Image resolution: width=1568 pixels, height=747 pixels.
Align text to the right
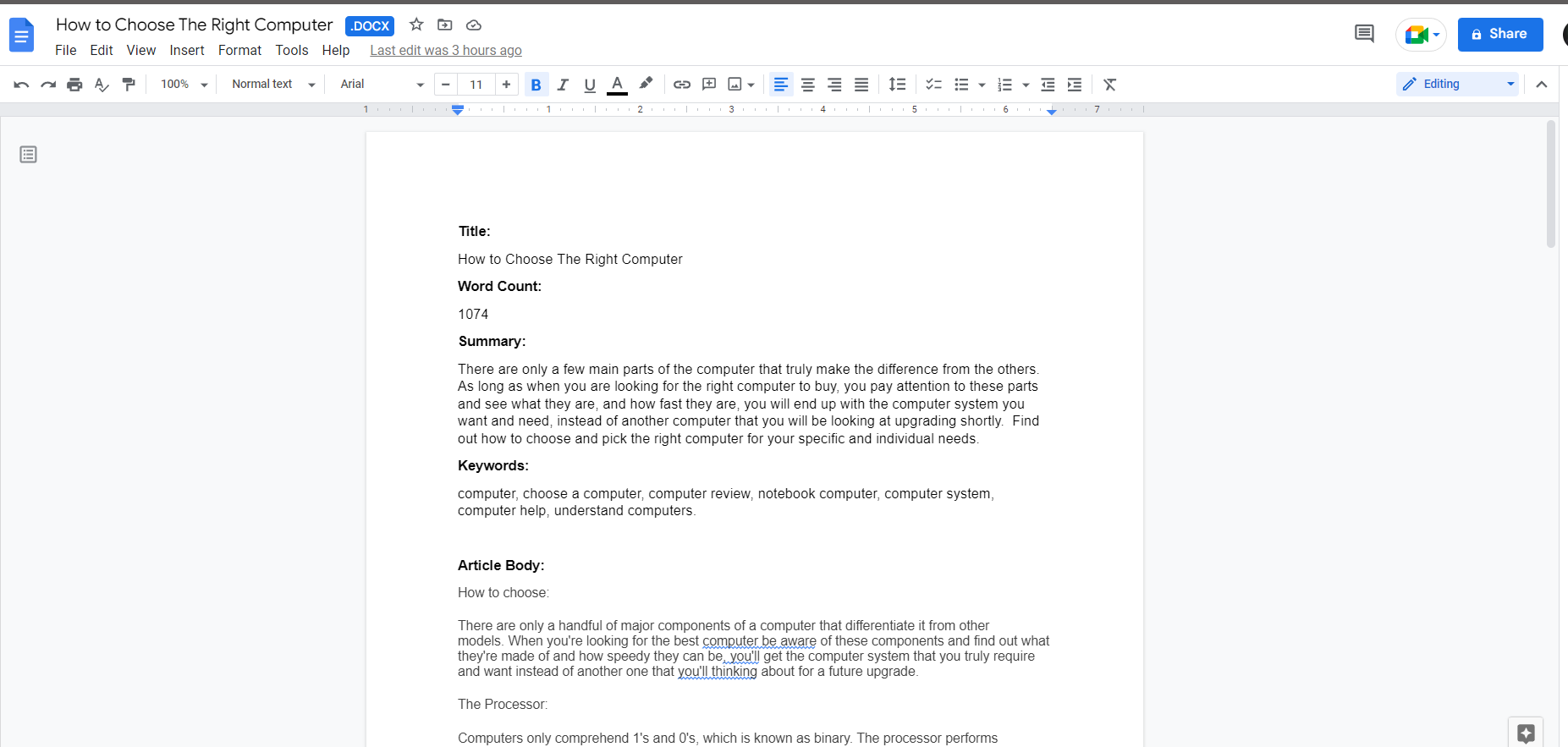(834, 85)
